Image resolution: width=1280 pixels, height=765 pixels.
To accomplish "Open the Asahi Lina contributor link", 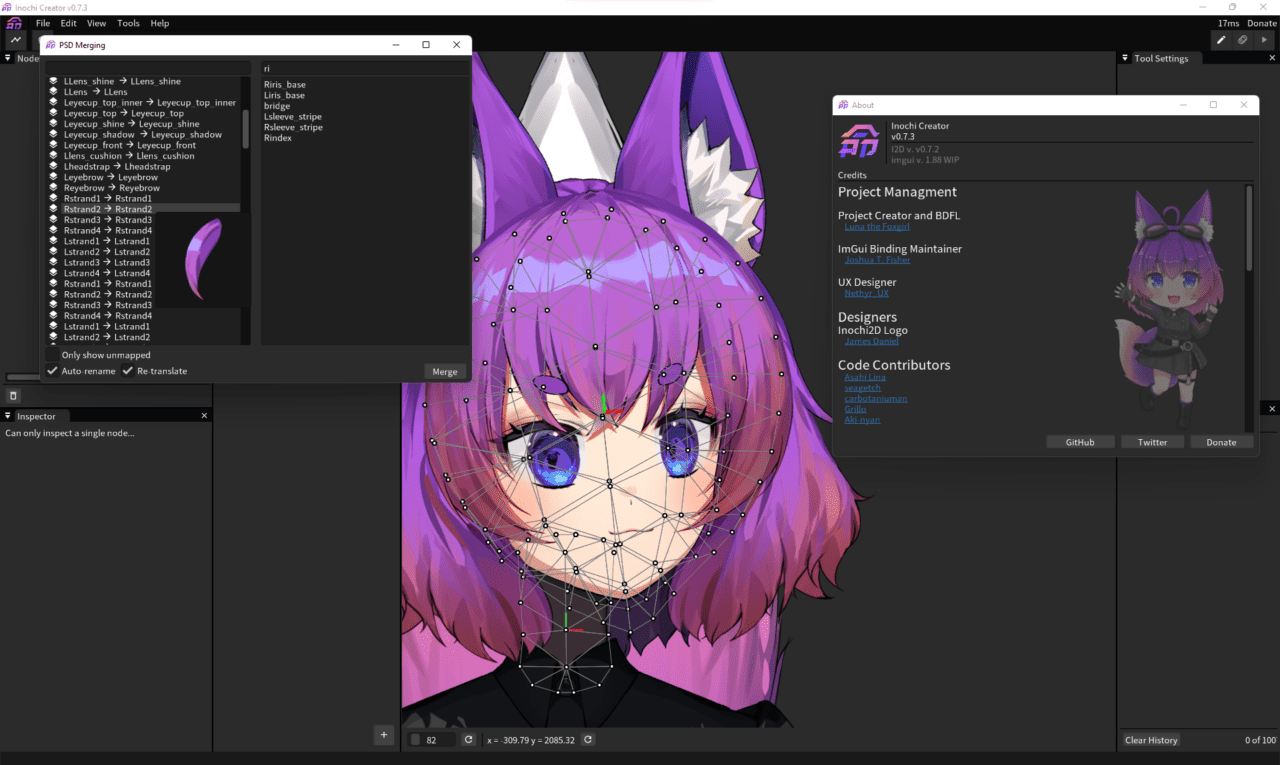I will [864, 377].
